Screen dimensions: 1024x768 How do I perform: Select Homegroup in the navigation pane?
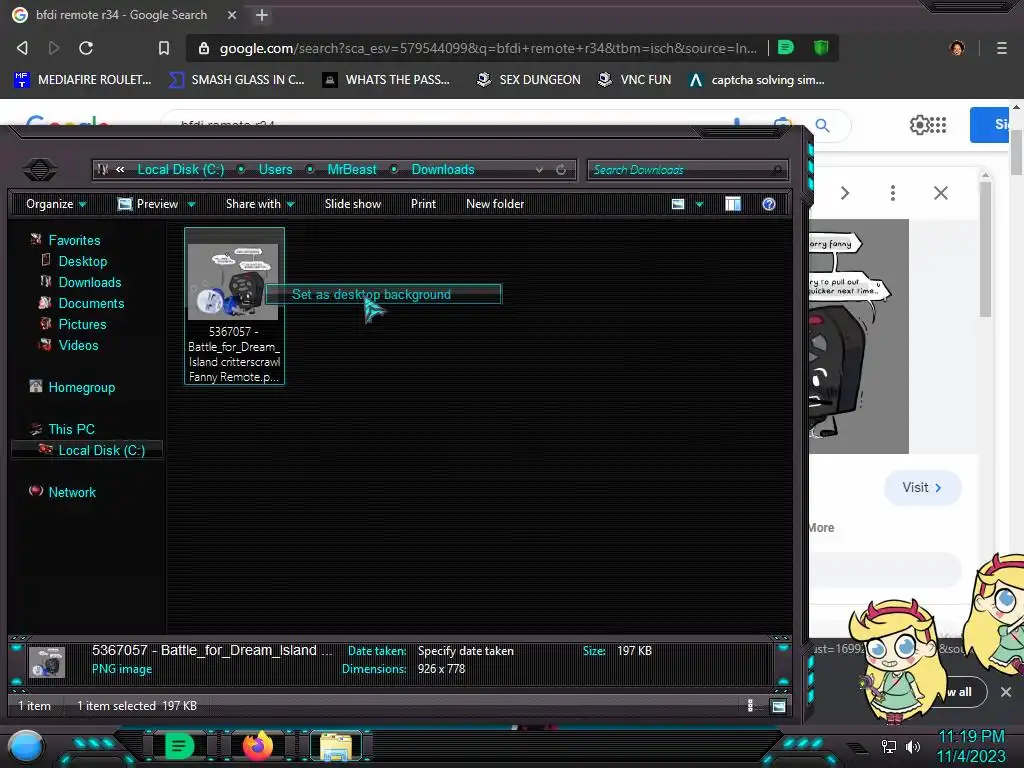pyautogui.click(x=82, y=387)
